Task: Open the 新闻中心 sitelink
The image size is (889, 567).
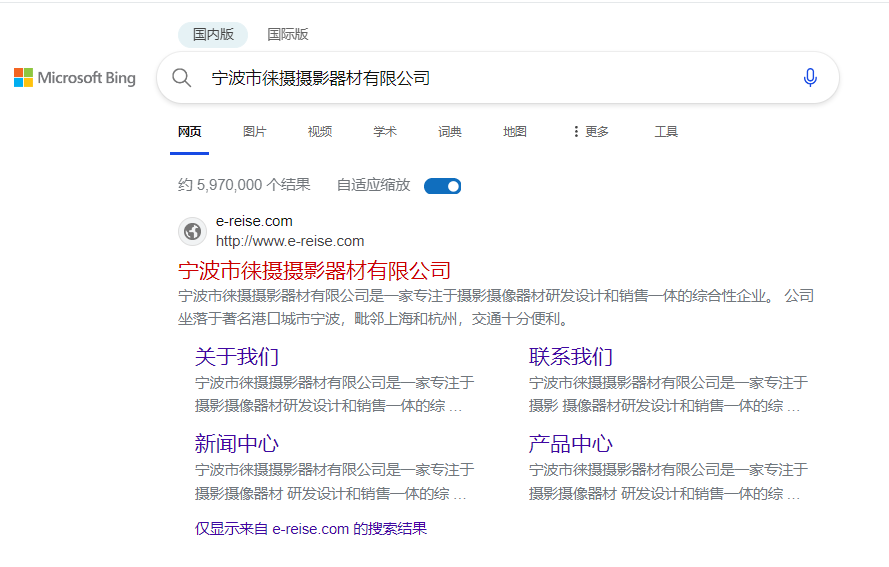Action: click(x=237, y=443)
